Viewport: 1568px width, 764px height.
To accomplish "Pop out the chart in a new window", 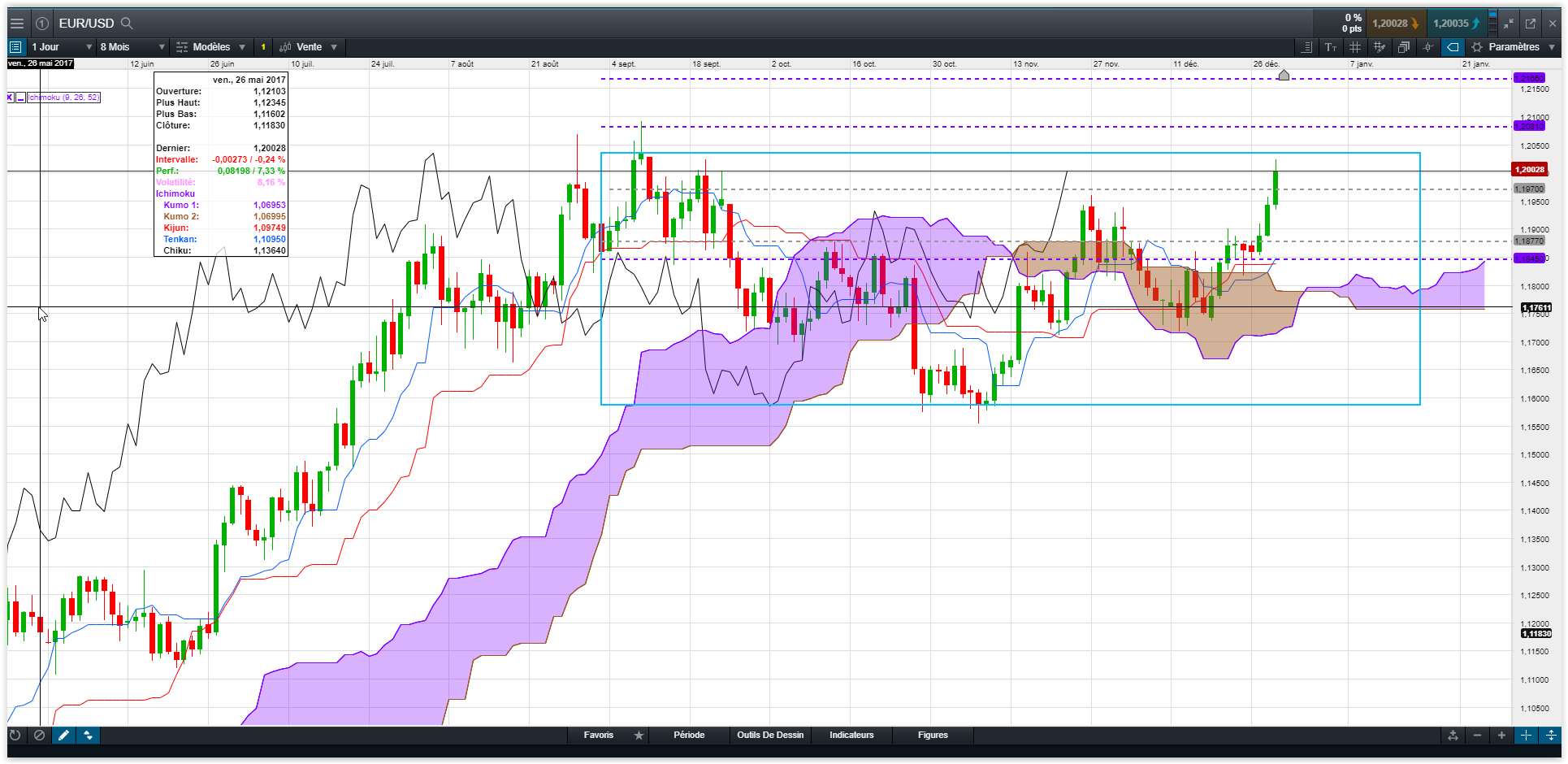I will point(1531,24).
